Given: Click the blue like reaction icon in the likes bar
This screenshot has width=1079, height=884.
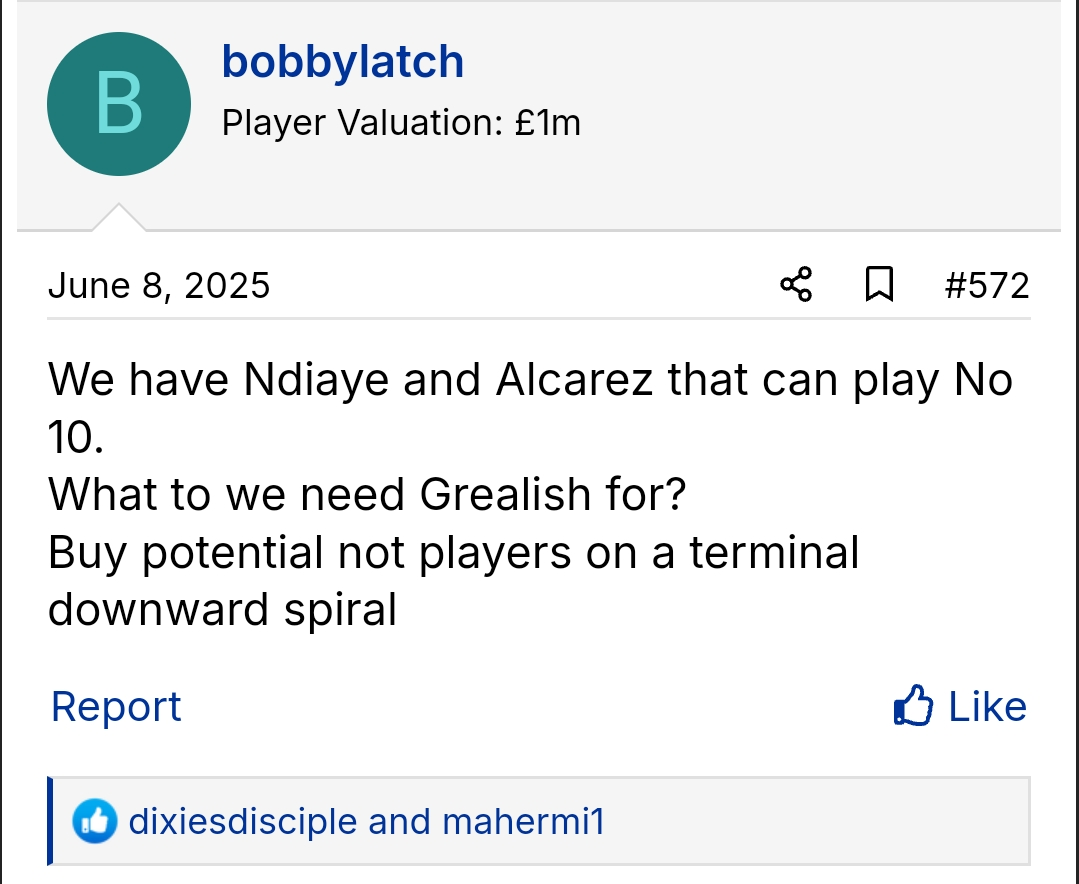Looking at the screenshot, I should coord(94,822).
